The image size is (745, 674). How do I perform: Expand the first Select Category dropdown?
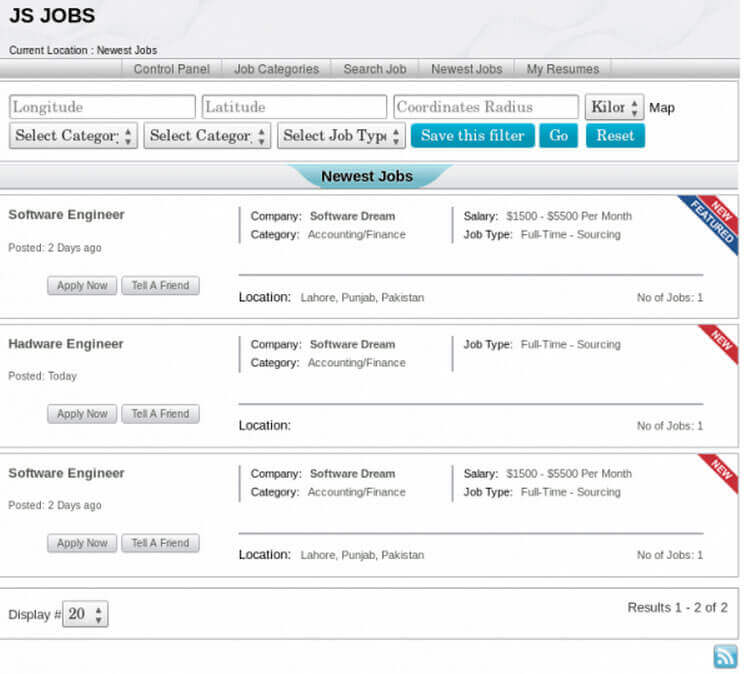coord(73,136)
